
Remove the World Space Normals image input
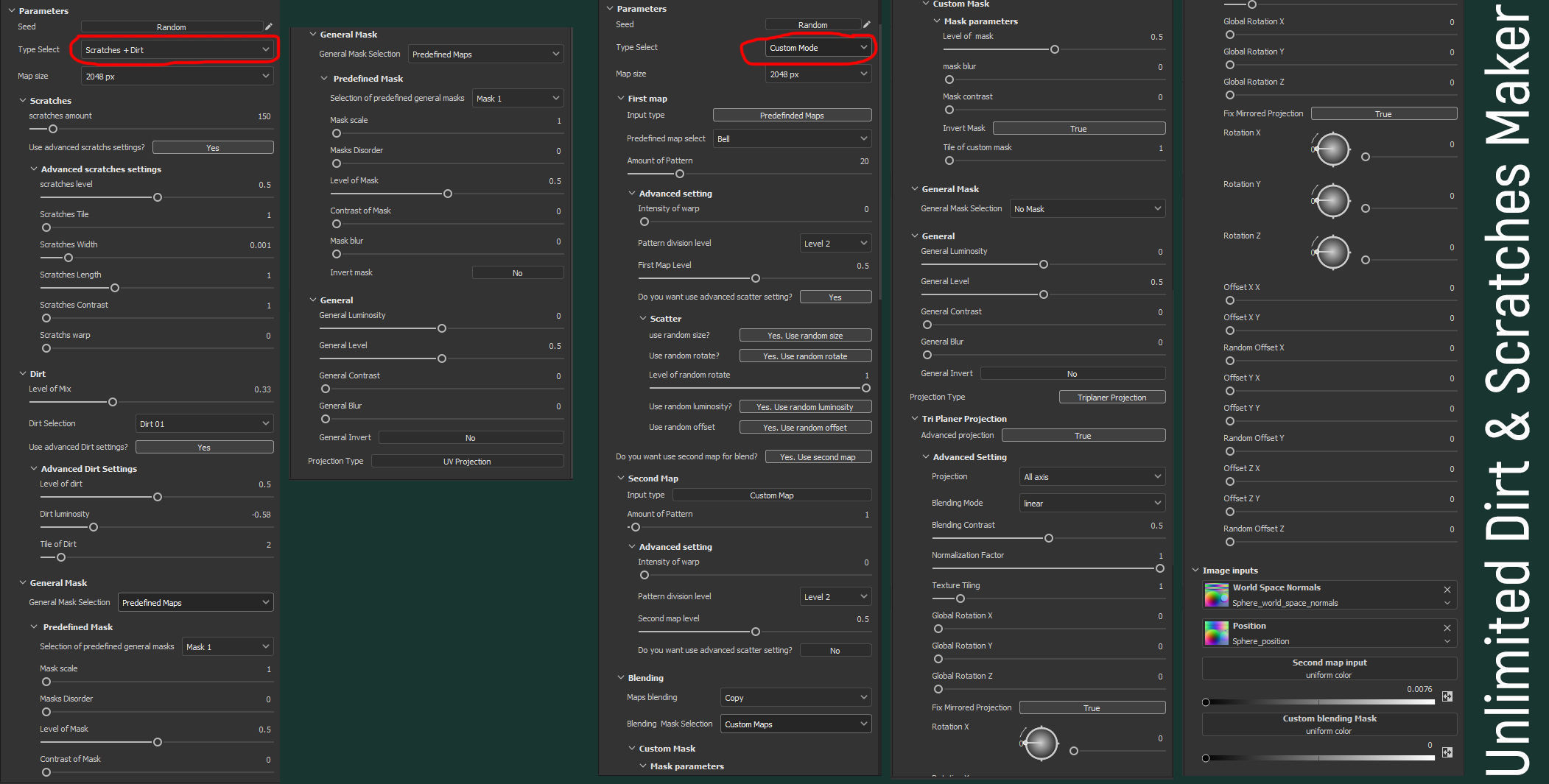pyautogui.click(x=1447, y=590)
